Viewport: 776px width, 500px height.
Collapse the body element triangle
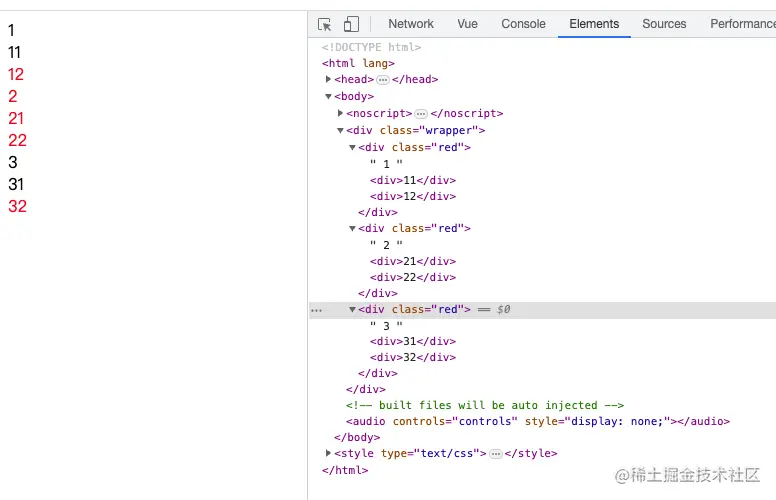[328, 97]
